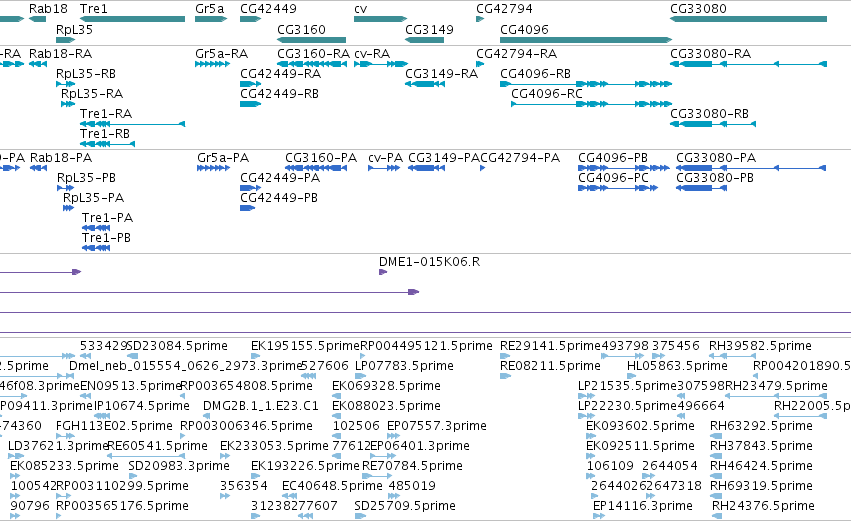
Task: Click the CG3160-PA protein label
Action: (x=321, y=158)
